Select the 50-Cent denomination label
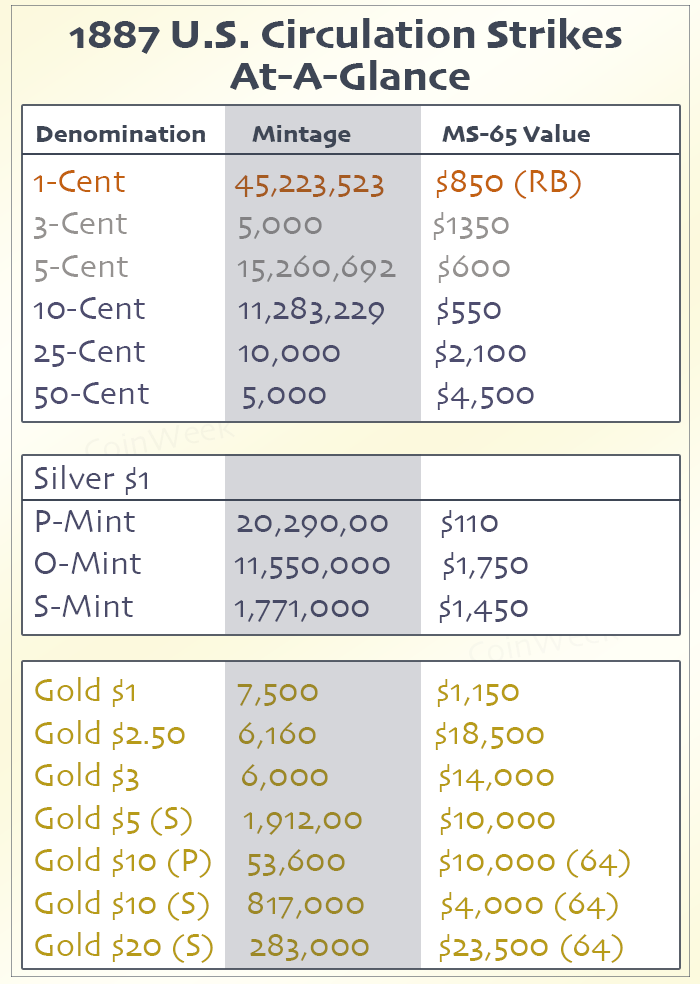The width and height of the screenshot is (700, 984). [x=91, y=395]
